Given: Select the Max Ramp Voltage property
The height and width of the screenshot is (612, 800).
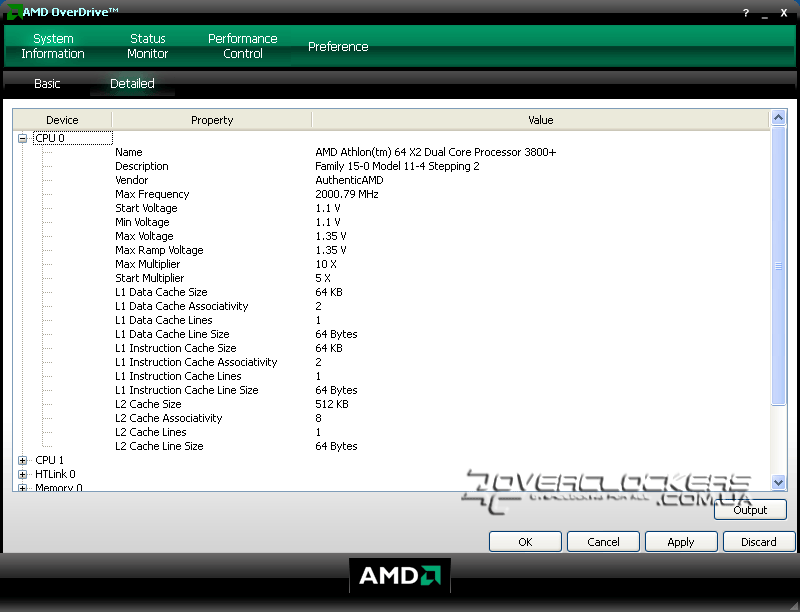Looking at the screenshot, I should point(159,250).
